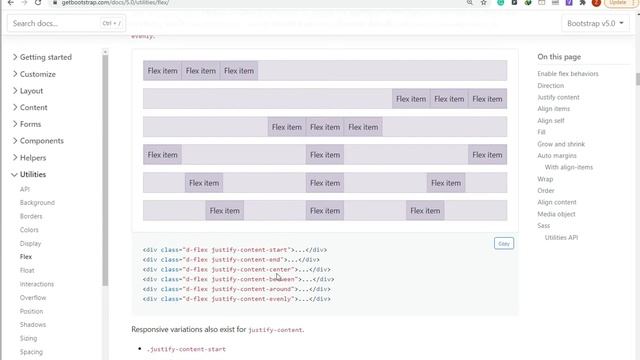Jump to Align content section
640x360 pixels.
click(x=557, y=202)
